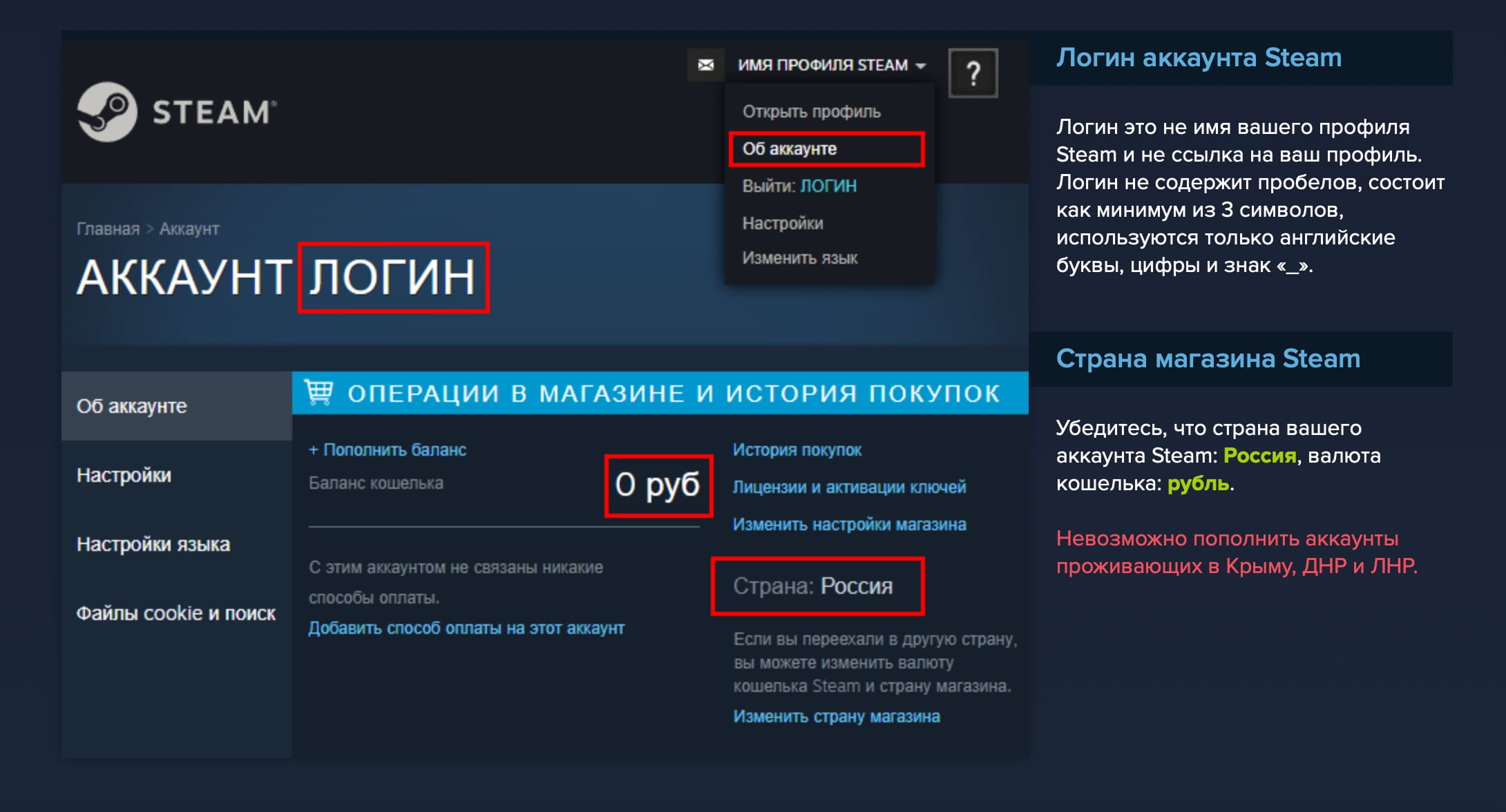Select Выйти: ЛОГИН menu entry

[799, 186]
